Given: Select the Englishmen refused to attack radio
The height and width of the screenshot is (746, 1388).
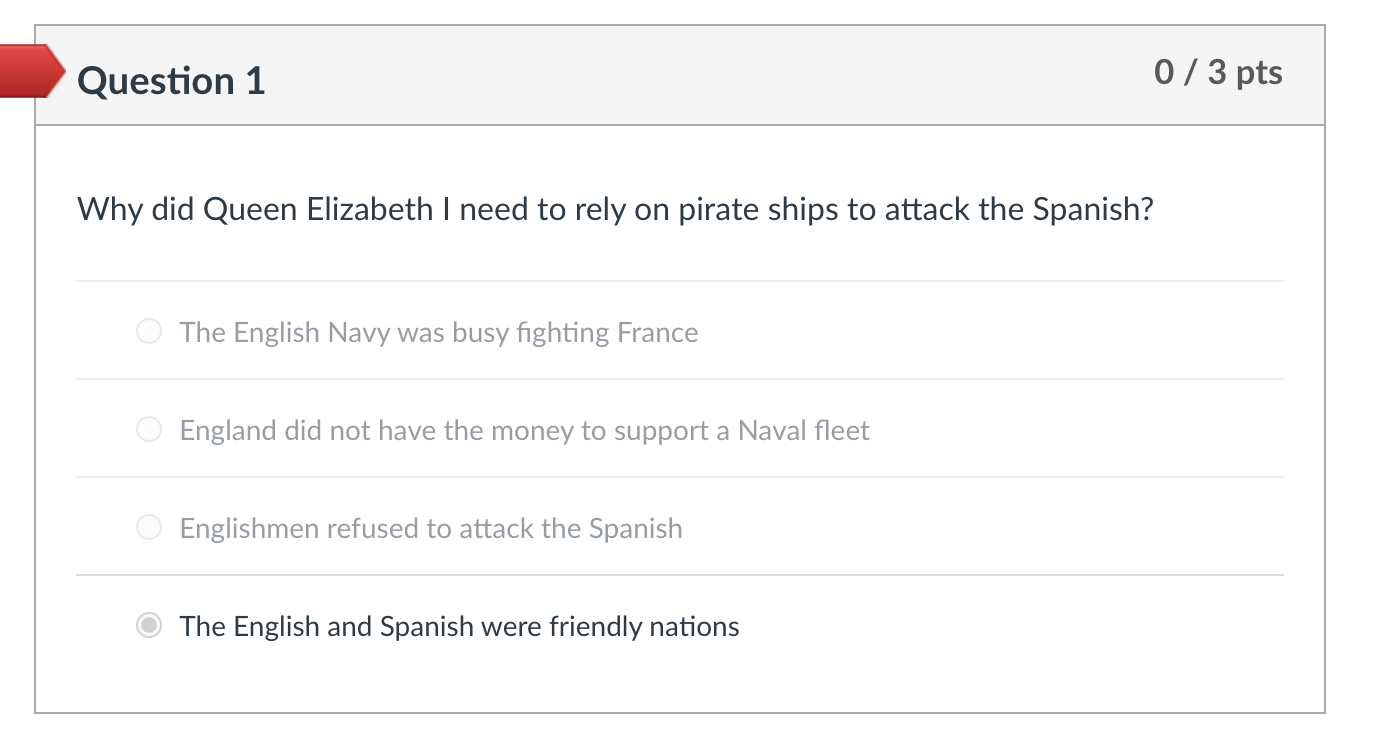Looking at the screenshot, I should [149, 528].
